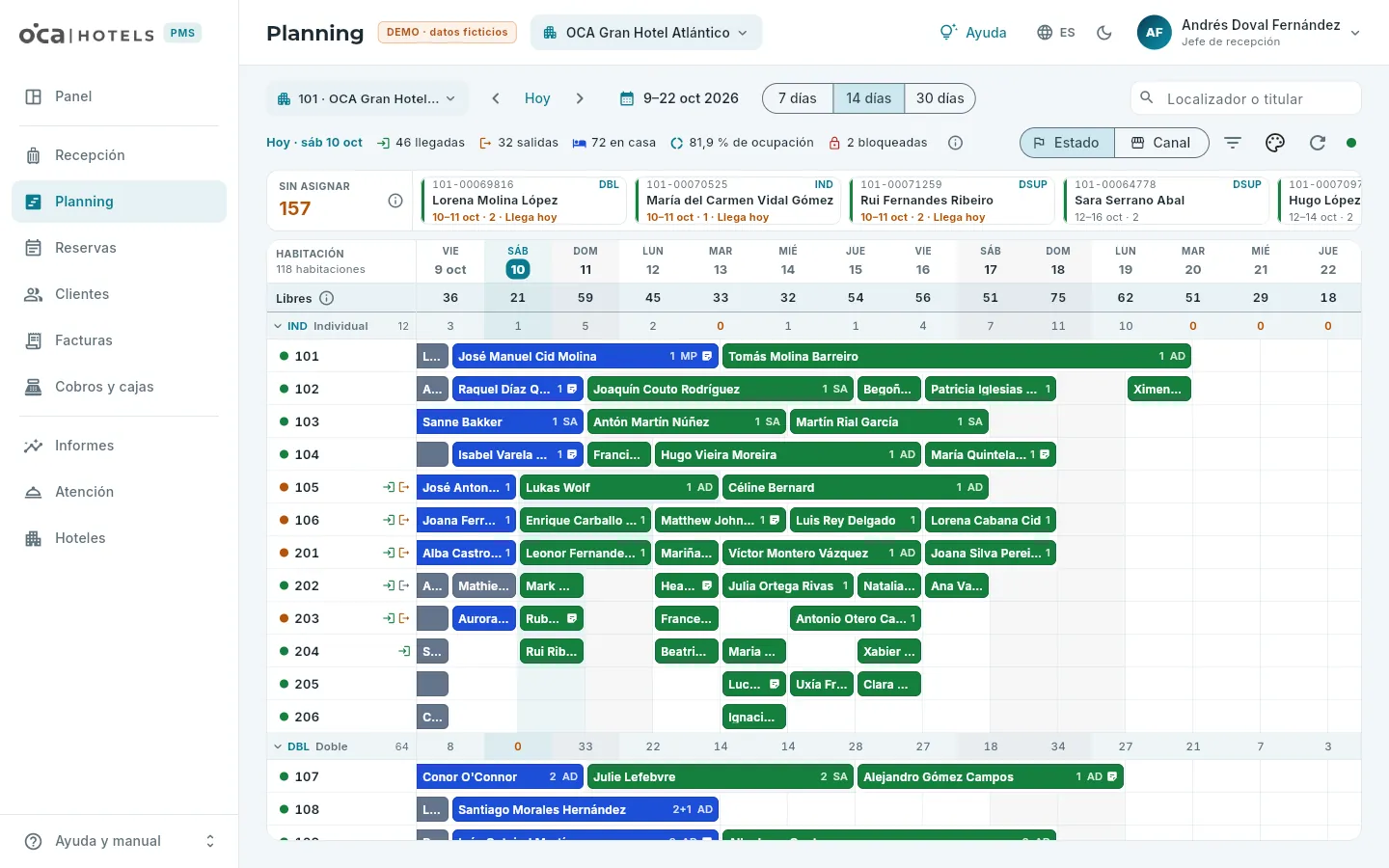Click the Ayuda lightbulb button
Viewport: 1389px width, 868px height.
(x=972, y=33)
